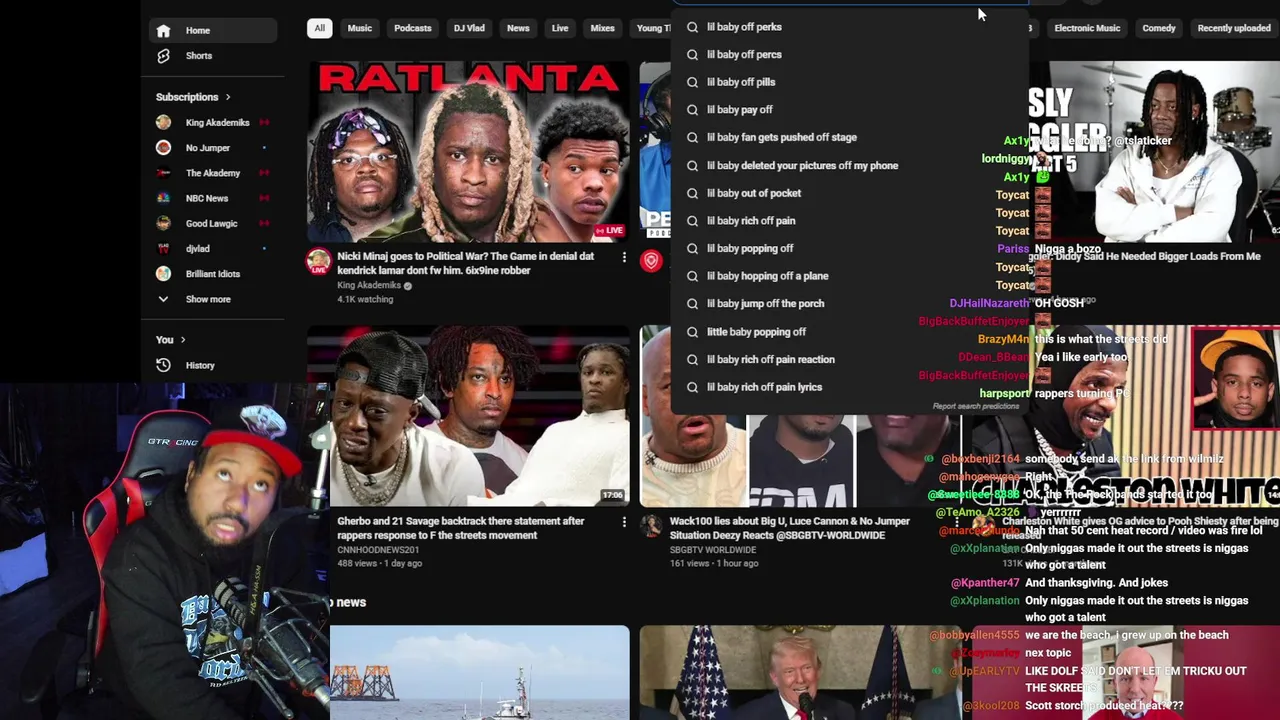Open Wack100 lies about Big U video title
This screenshot has height=720, width=1280.
[790, 528]
